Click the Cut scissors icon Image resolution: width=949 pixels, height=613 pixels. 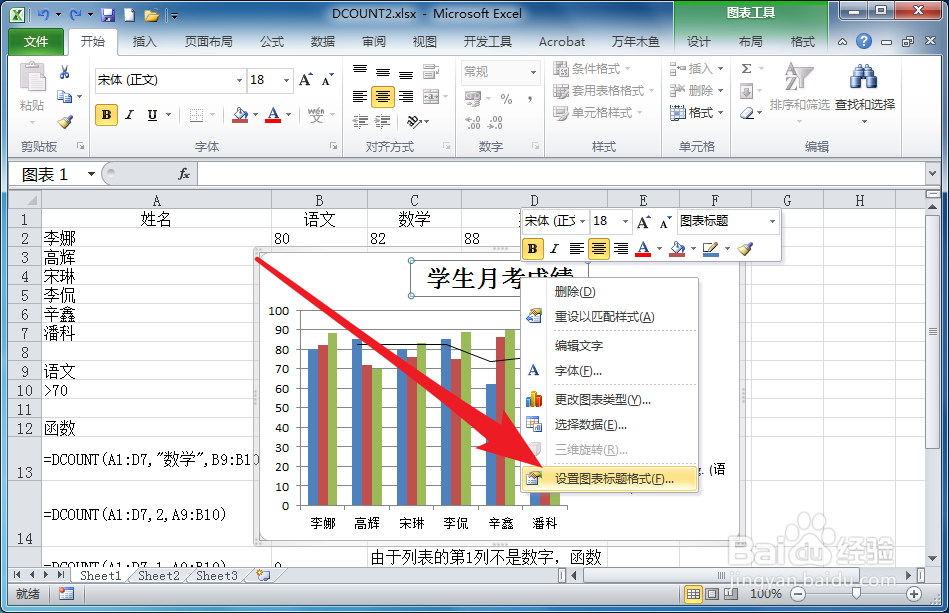[64, 73]
